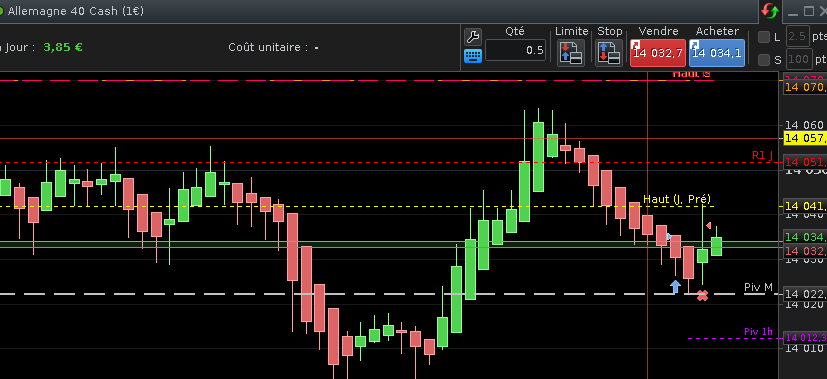This screenshot has width=827, height=379.
Task: Click the red 14 032 price axis tag
Action: pyautogui.click(x=805, y=250)
